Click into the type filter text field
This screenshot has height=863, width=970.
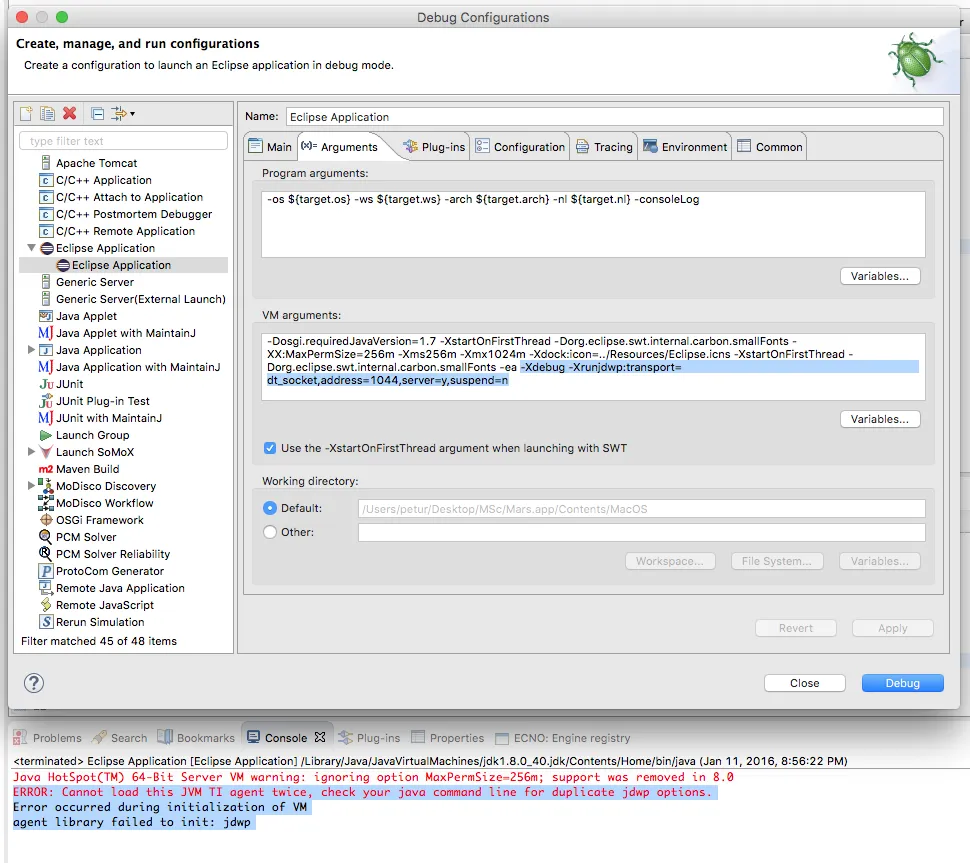tap(124, 141)
